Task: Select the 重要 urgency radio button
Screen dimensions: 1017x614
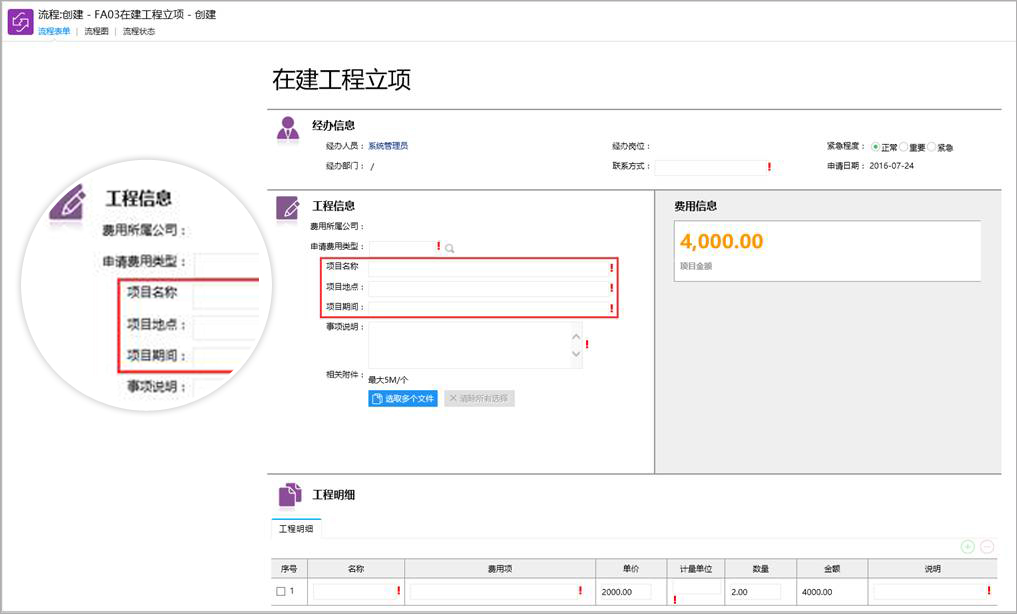Action: pyautogui.click(x=903, y=147)
